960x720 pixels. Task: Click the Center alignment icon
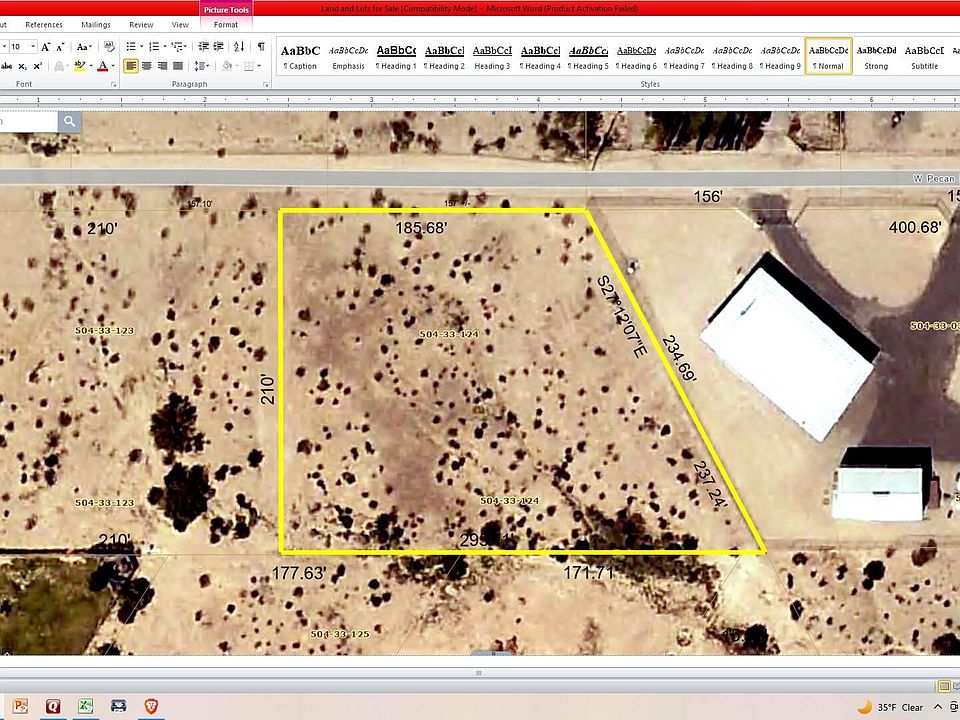point(147,66)
